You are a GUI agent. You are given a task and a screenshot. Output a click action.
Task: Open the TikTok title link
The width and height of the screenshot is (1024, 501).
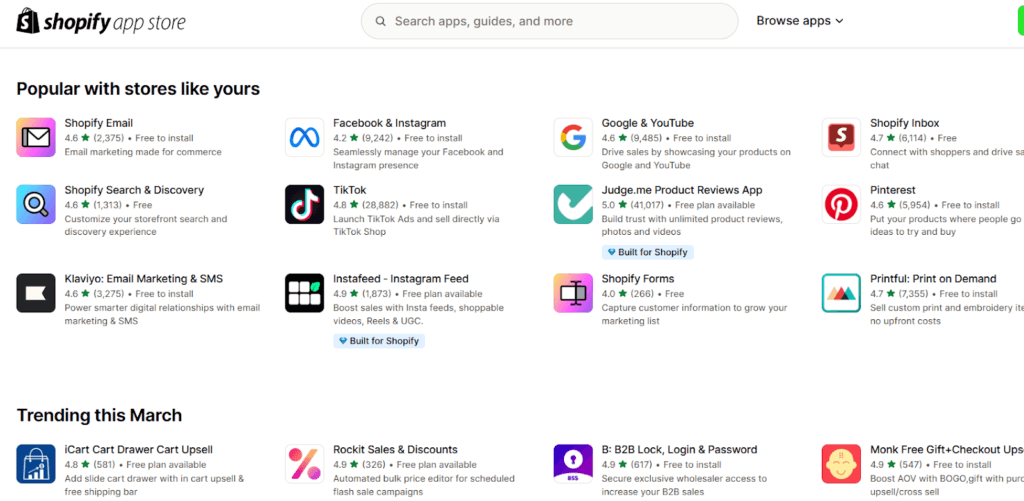click(349, 190)
